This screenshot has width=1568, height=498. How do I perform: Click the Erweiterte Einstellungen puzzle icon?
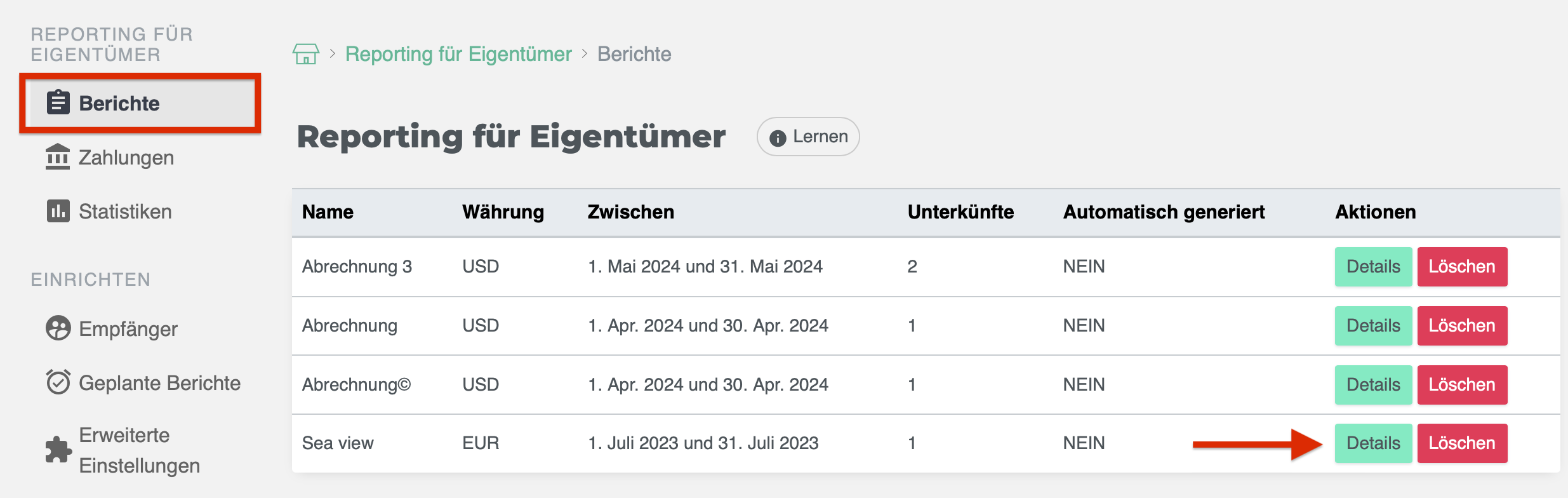pos(58,450)
